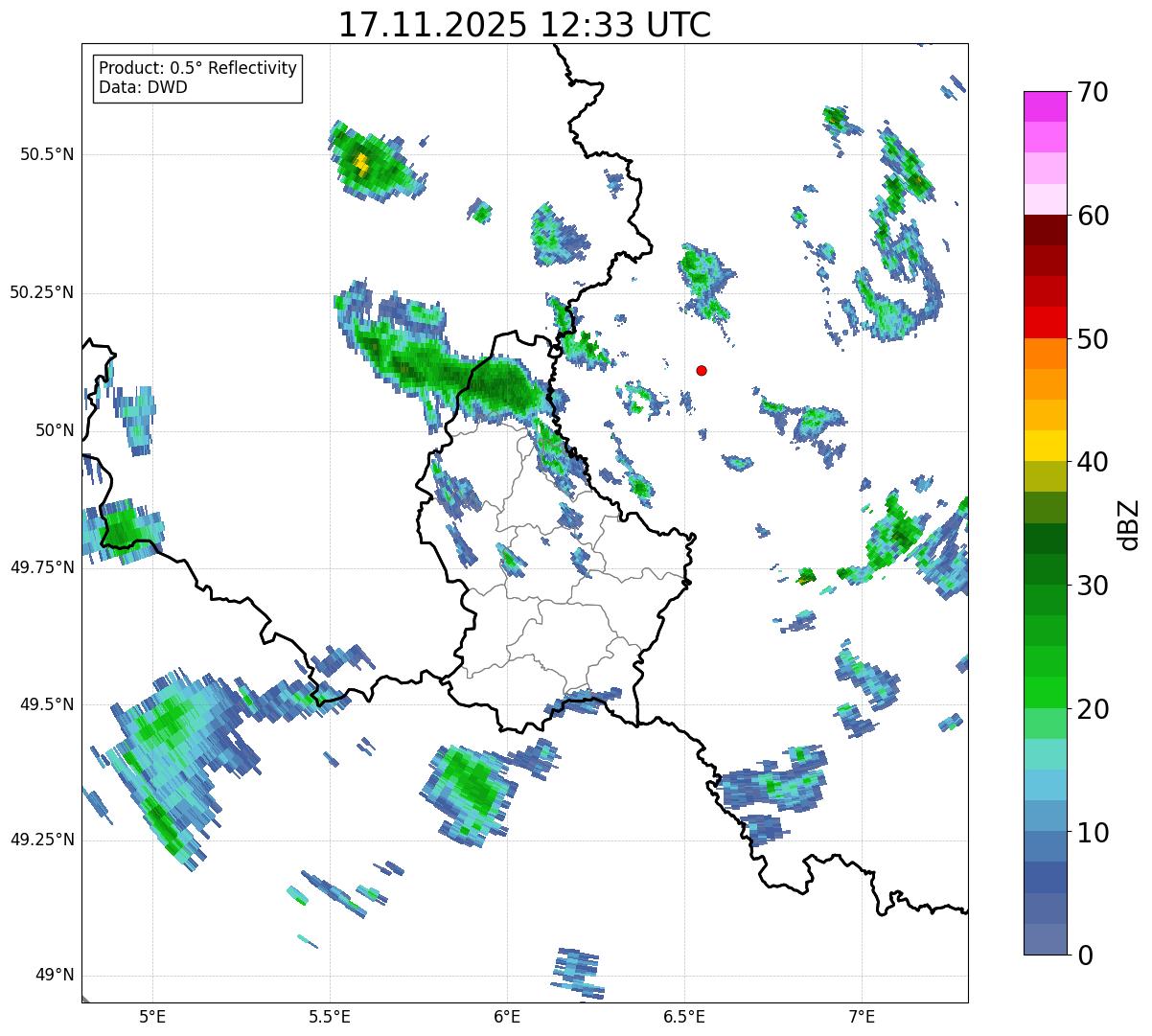1152x1036 pixels.
Task: Click the yellow core of the echo near 50.5°N
Action: pos(360,165)
